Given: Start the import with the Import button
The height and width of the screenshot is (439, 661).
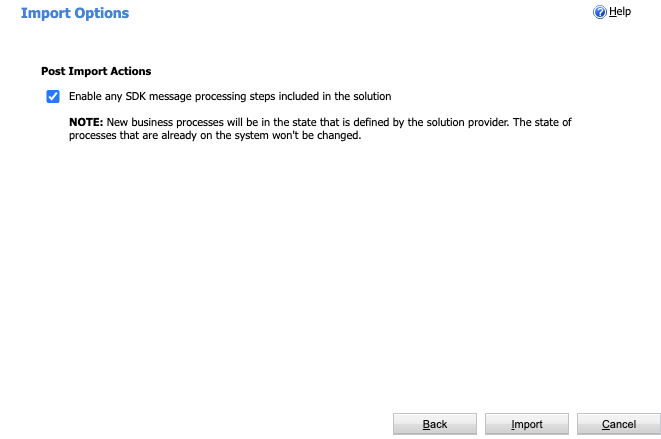Looking at the screenshot, I should pyautogui.click(x=527, y=424).
